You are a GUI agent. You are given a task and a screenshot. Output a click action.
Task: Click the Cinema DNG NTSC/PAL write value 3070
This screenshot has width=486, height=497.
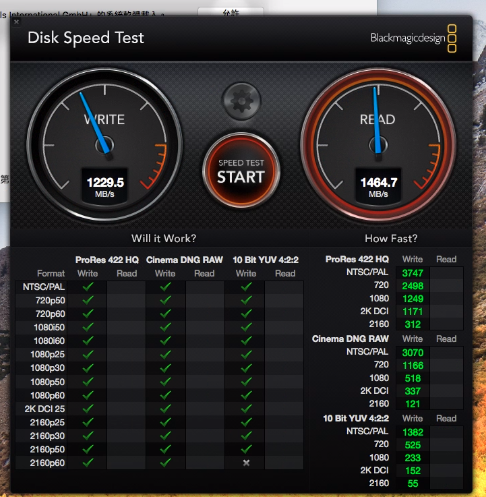click(x=413, y=352)
